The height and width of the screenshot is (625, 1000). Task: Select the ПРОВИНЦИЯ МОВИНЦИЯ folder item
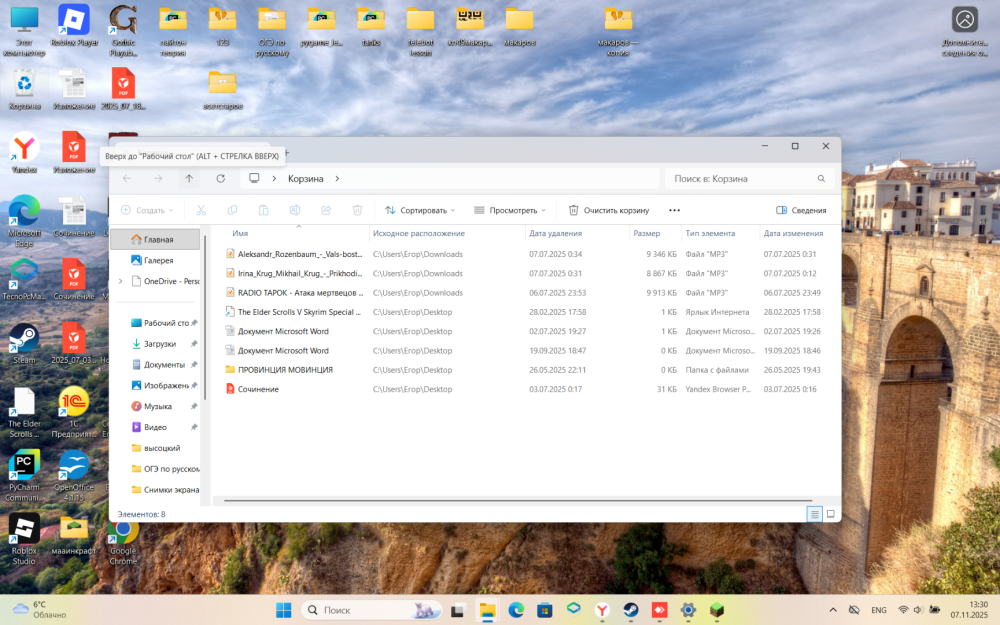[x=285, y=370]
